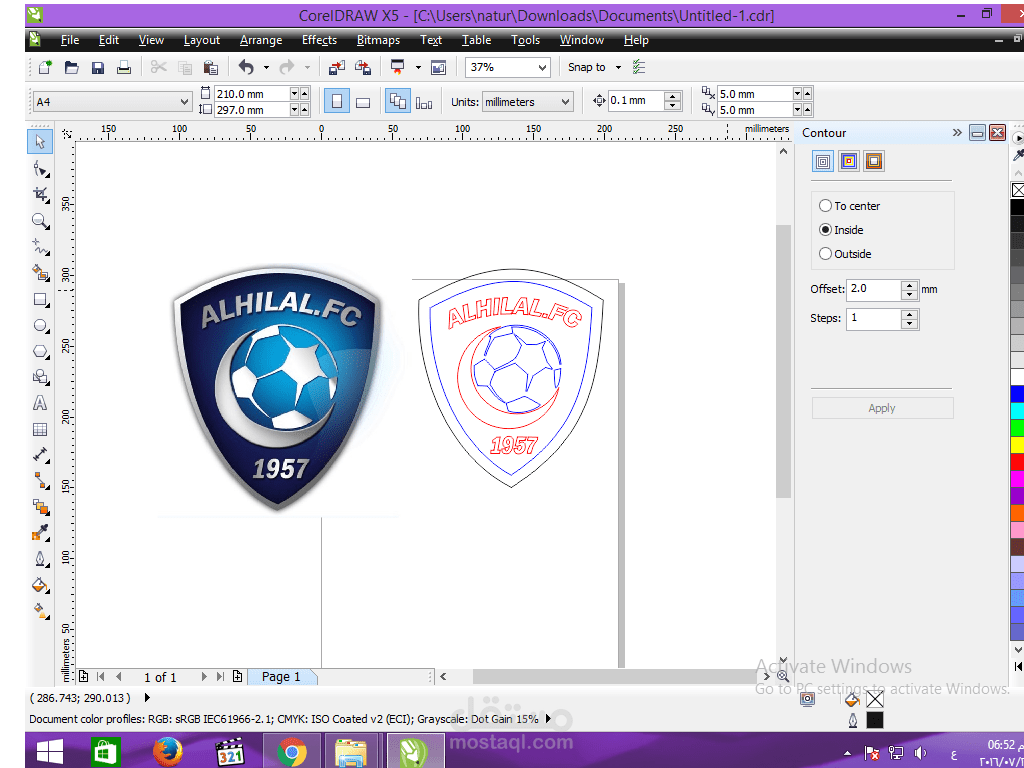Show the Contour Steps settings tab icon
The width and height of the screenshot is (1024, 768).
coord(823,161)
